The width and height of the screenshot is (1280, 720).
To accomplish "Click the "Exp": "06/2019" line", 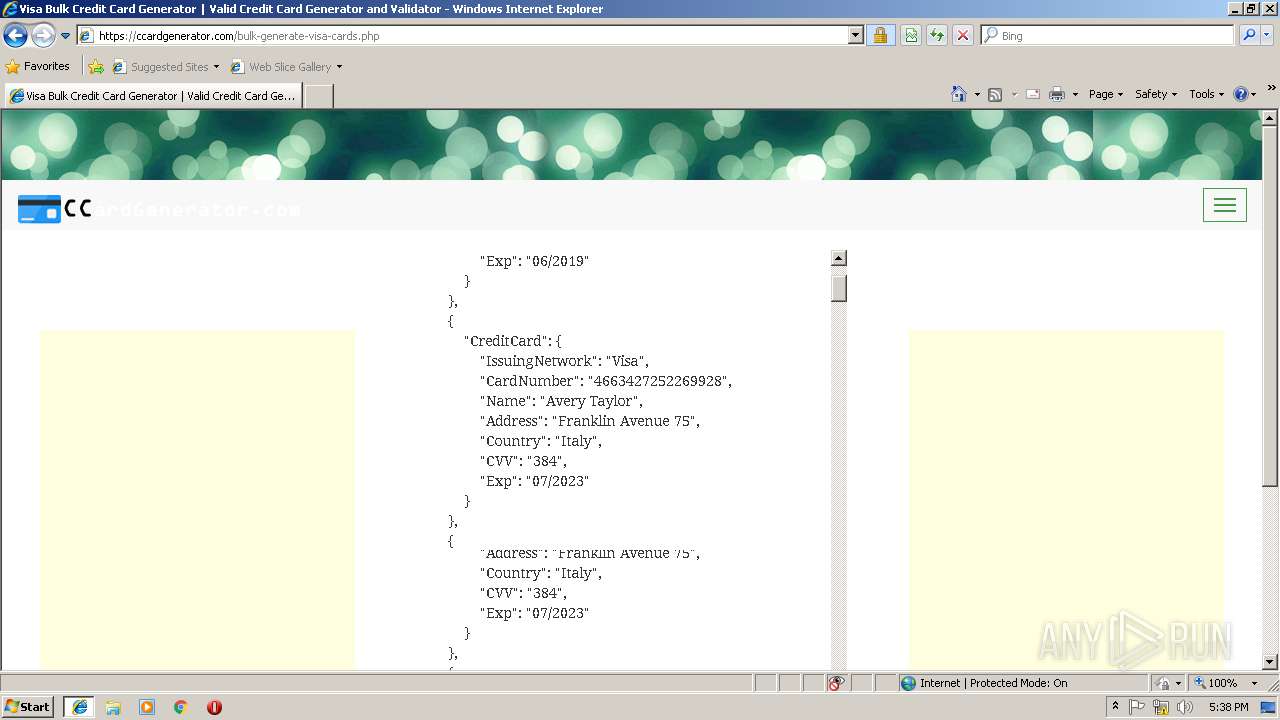I will 534,261.
